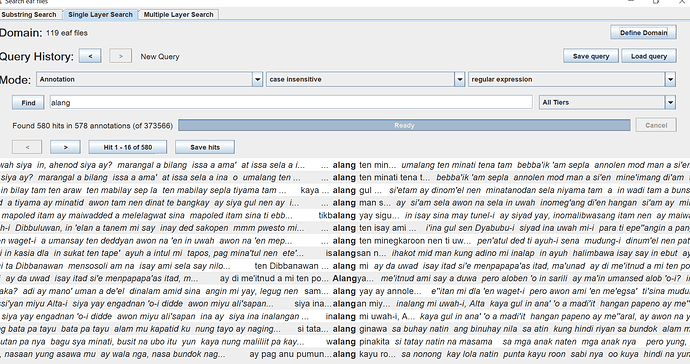Save the current query

coord(591,56)
